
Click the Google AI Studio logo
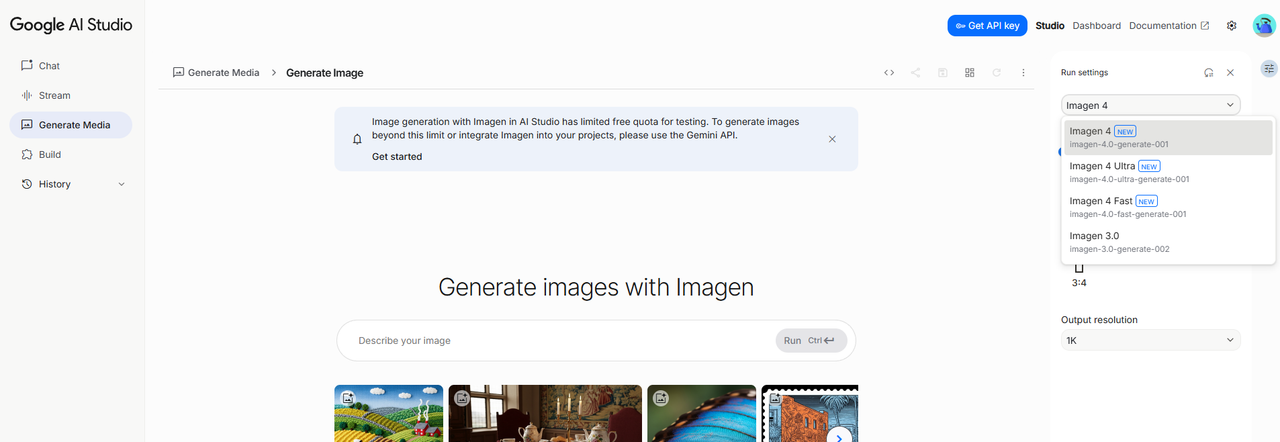(70, 25)
